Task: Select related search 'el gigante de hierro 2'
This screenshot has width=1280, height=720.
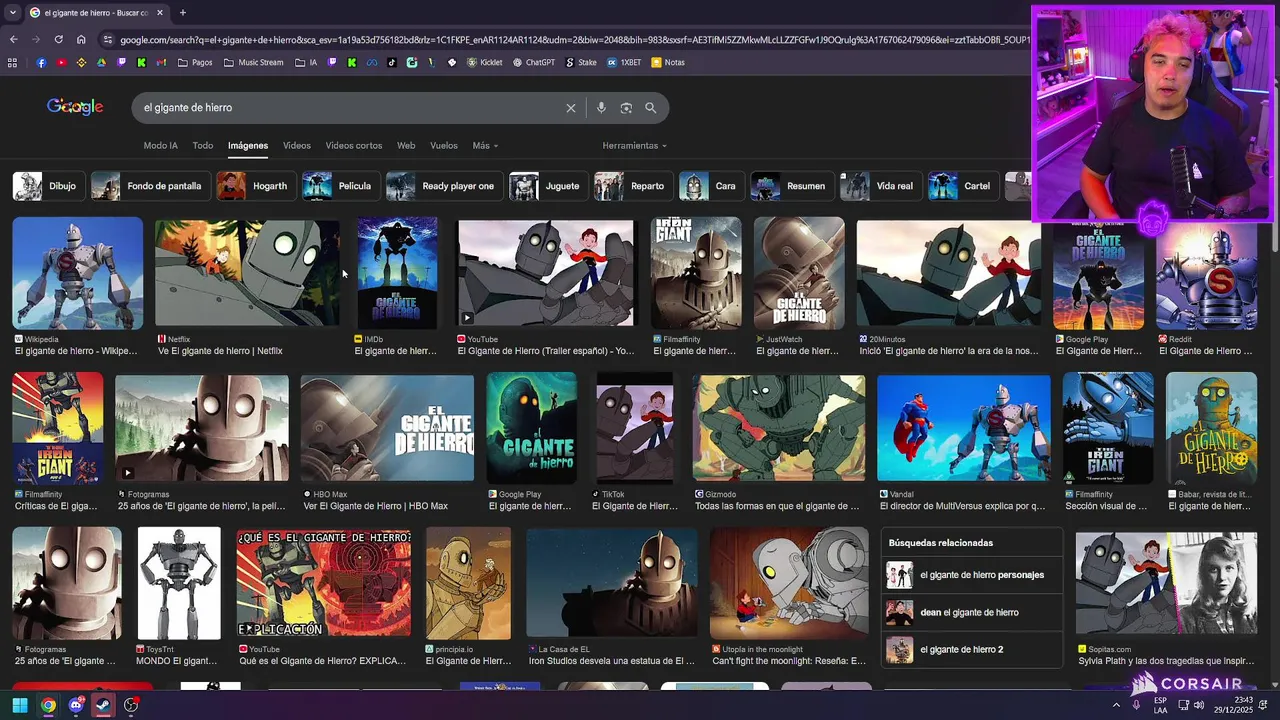Action: [972, 649]
